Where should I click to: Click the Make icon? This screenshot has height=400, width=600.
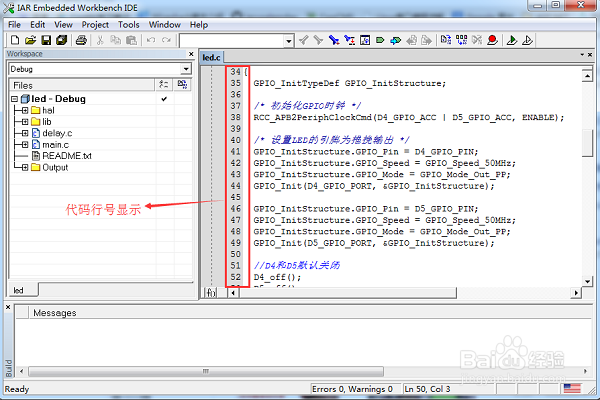click(x=461, y=40)
